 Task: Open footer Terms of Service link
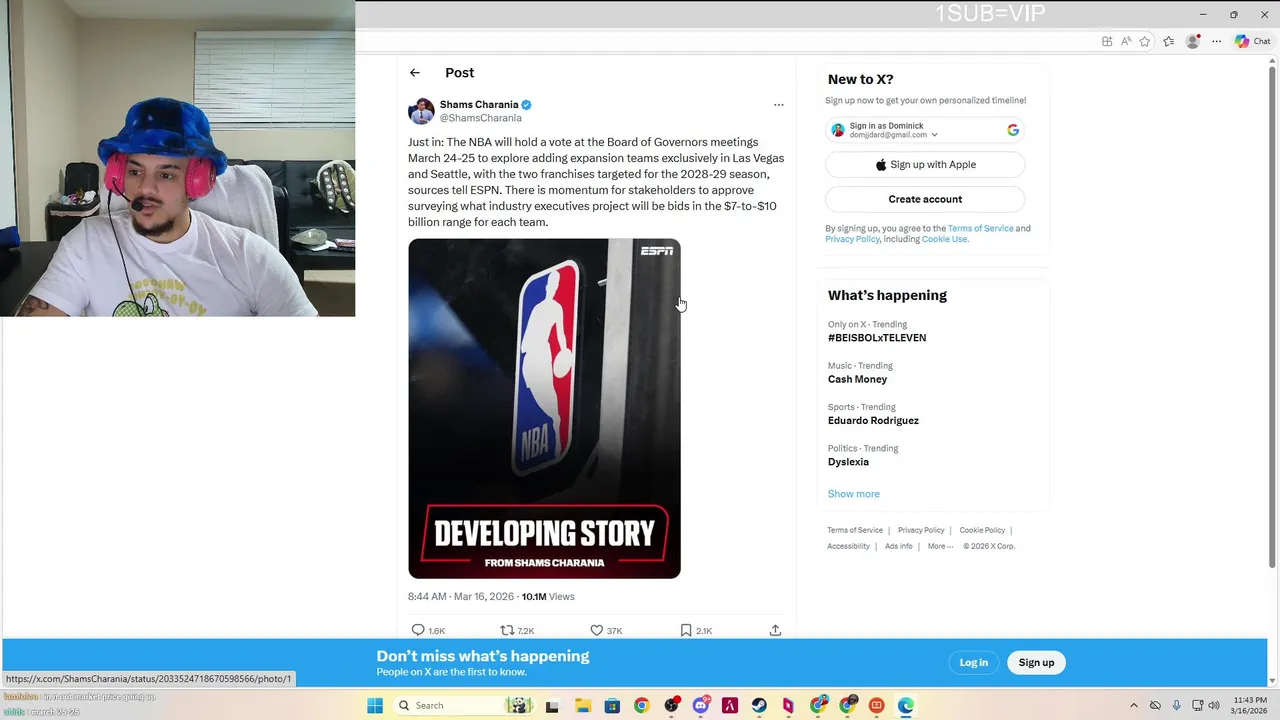[855, 530]
